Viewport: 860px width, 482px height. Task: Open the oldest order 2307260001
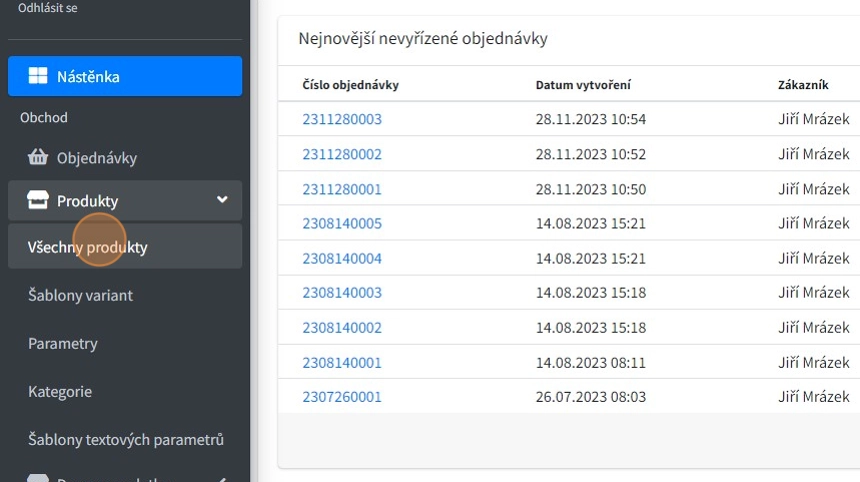point(342,396)
